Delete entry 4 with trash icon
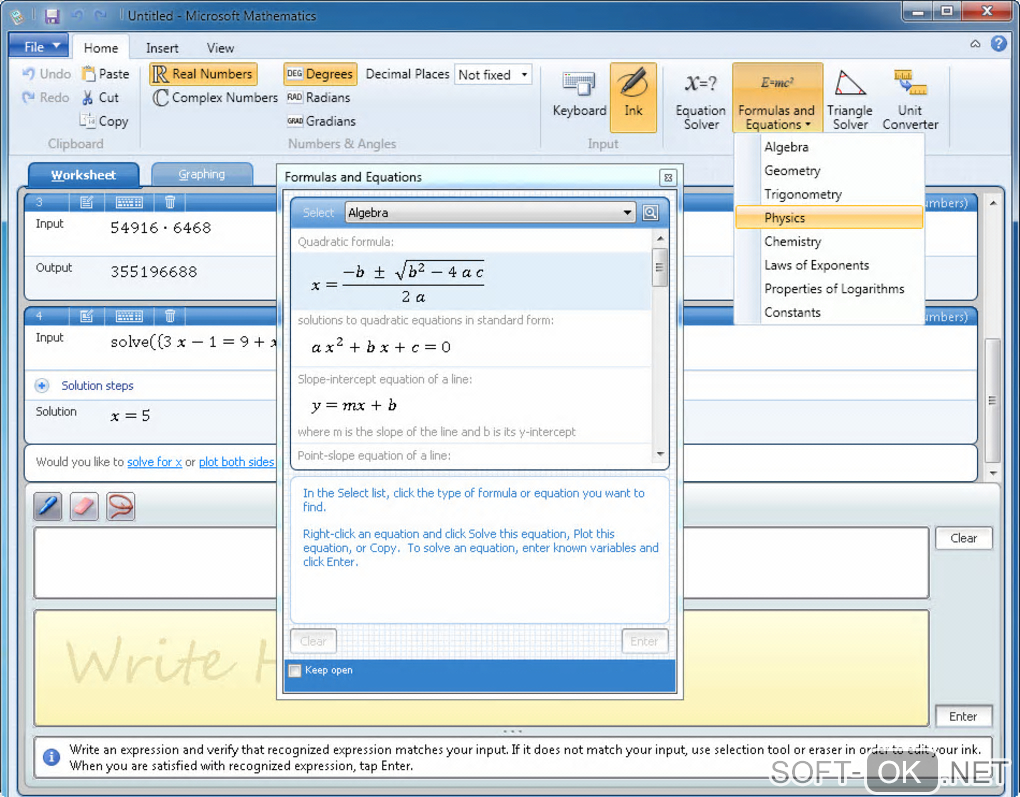 click(170, 316)
